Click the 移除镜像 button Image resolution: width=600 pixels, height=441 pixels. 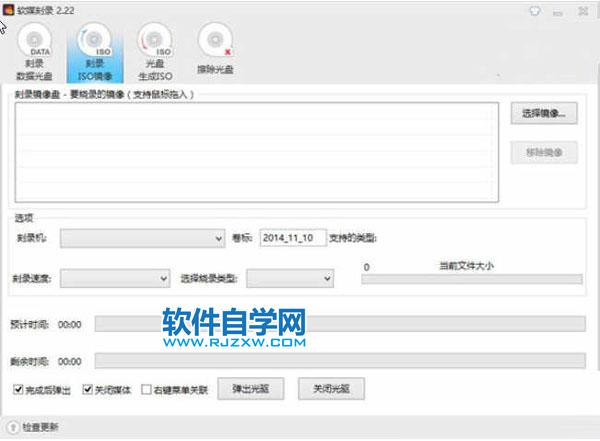point(544,152)
